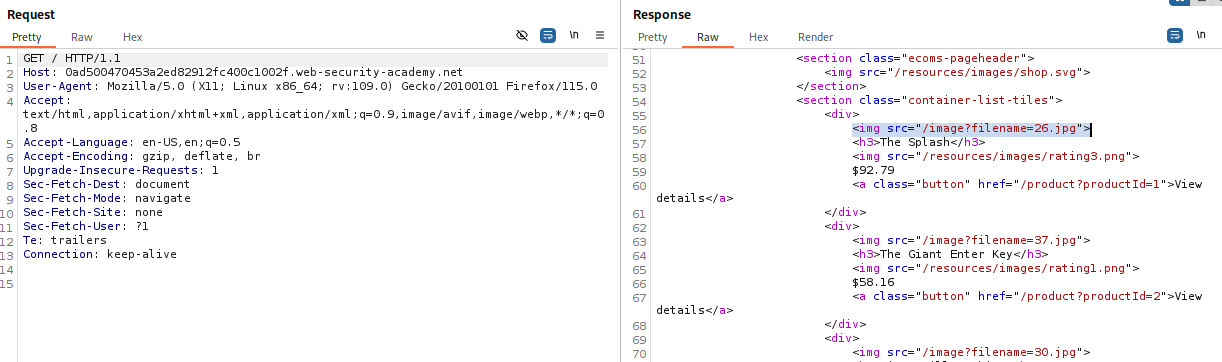Click the img filename=30.jpg line
This screenshot has height=362, width=1222.
point(970,353)
